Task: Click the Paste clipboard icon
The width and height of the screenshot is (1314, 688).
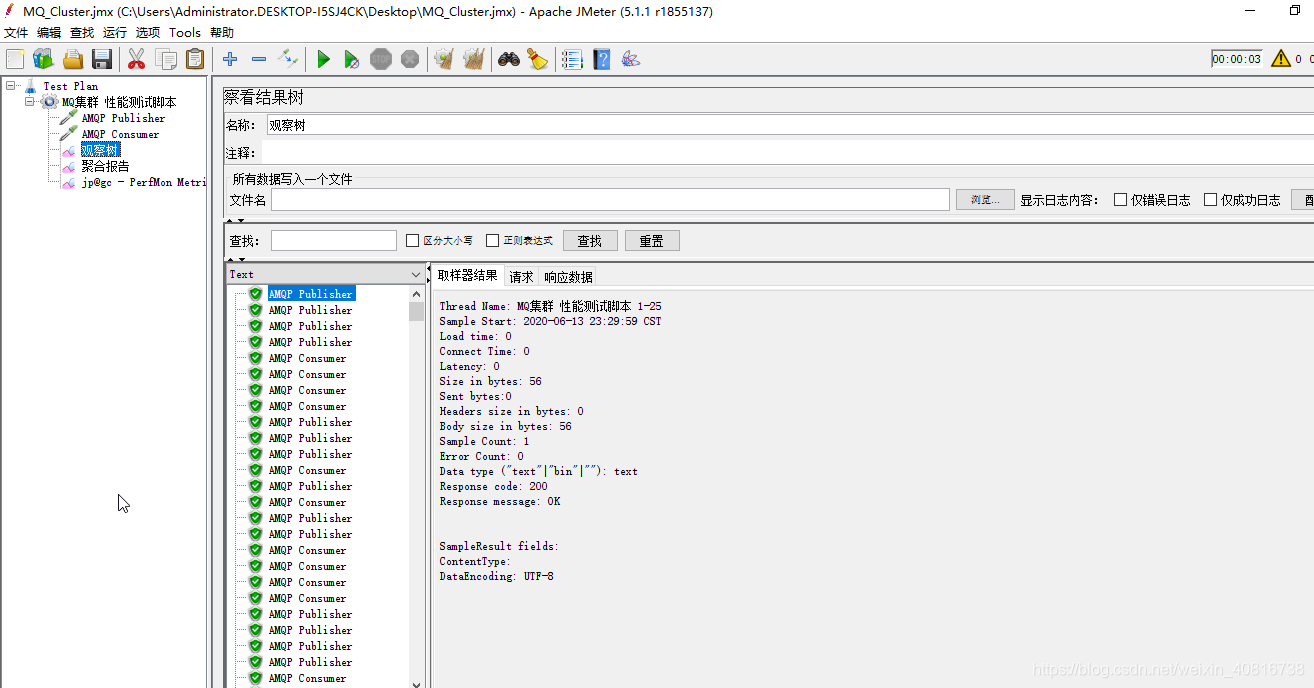Action: tap(195, 59)
